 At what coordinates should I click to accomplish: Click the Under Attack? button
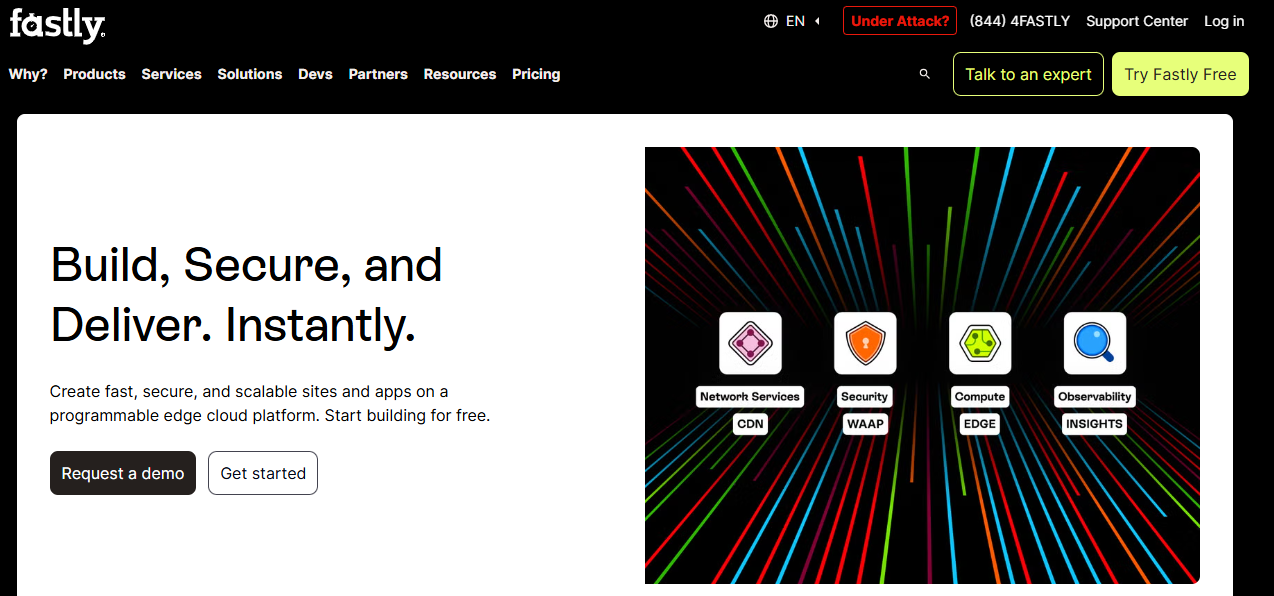coord(900,21)
